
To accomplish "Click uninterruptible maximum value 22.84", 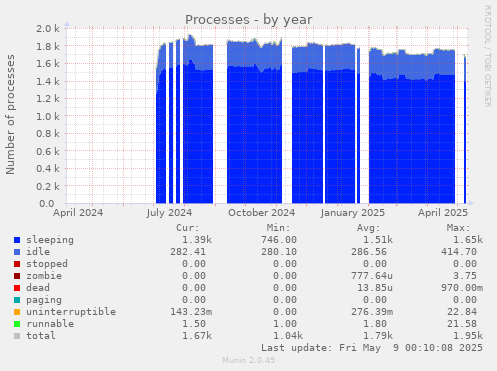I will coord(462,312).
